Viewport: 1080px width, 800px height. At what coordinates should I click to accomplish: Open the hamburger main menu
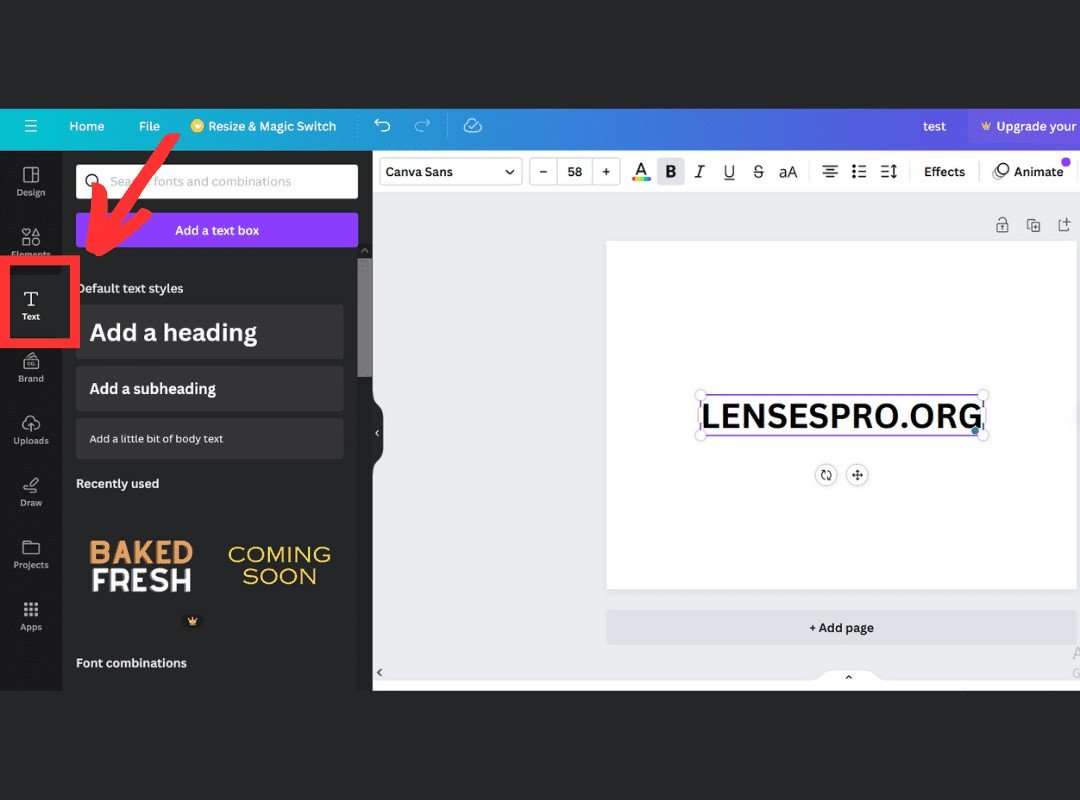click(30, 126)
